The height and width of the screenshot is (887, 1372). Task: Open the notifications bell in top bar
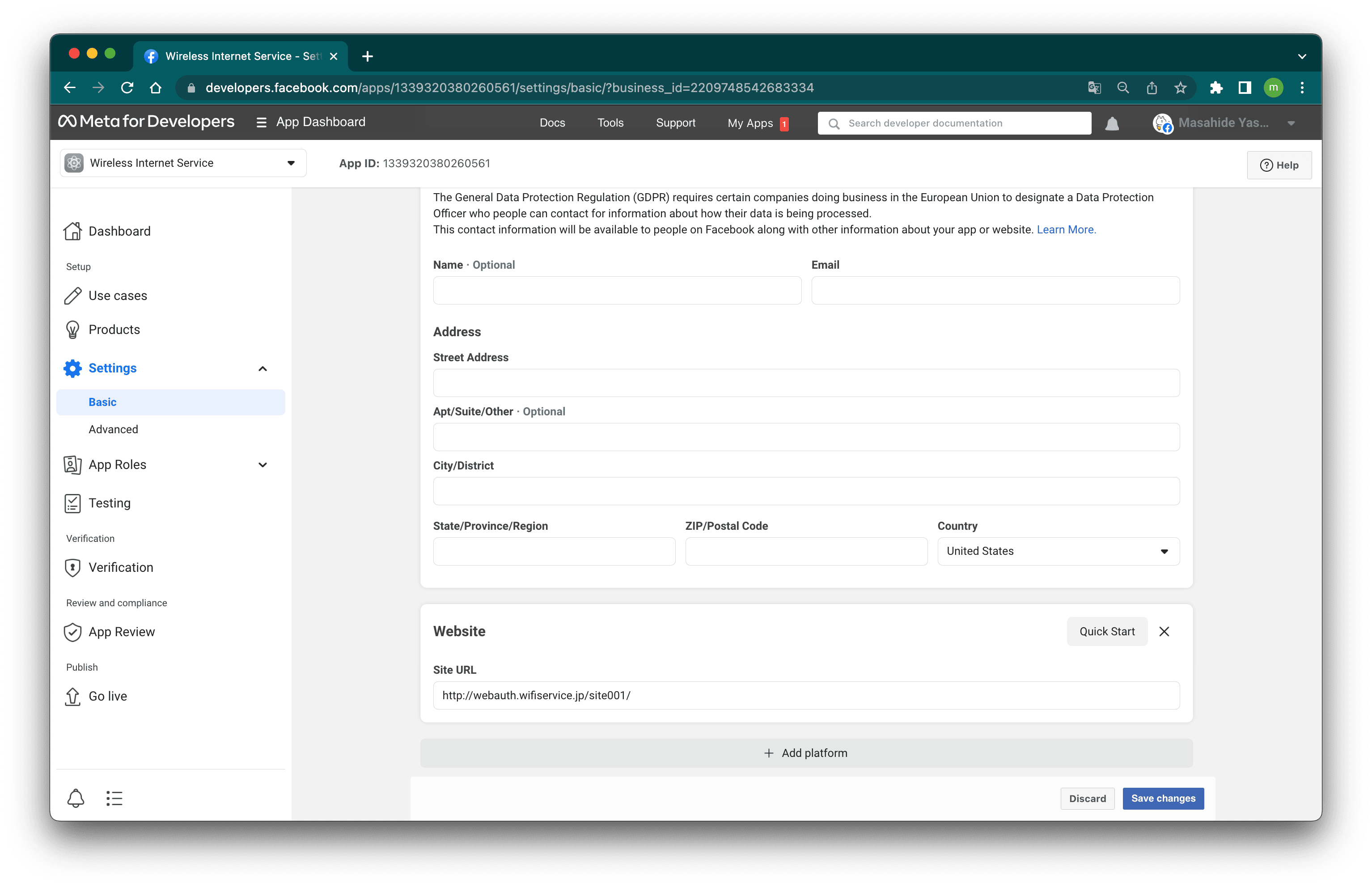(1112, 123)
